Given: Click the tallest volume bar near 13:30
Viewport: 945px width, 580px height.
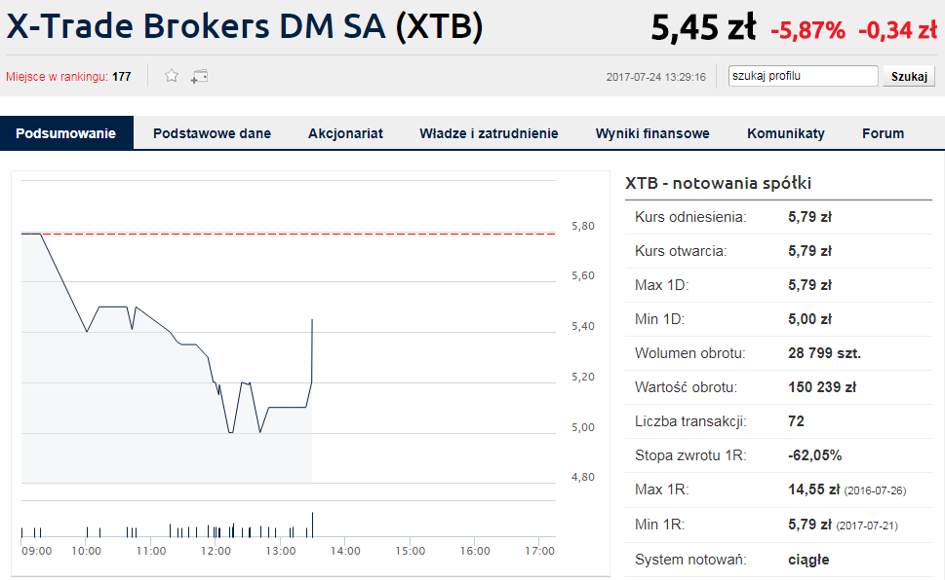Looking at the screenshot, I should pos(312,525).
